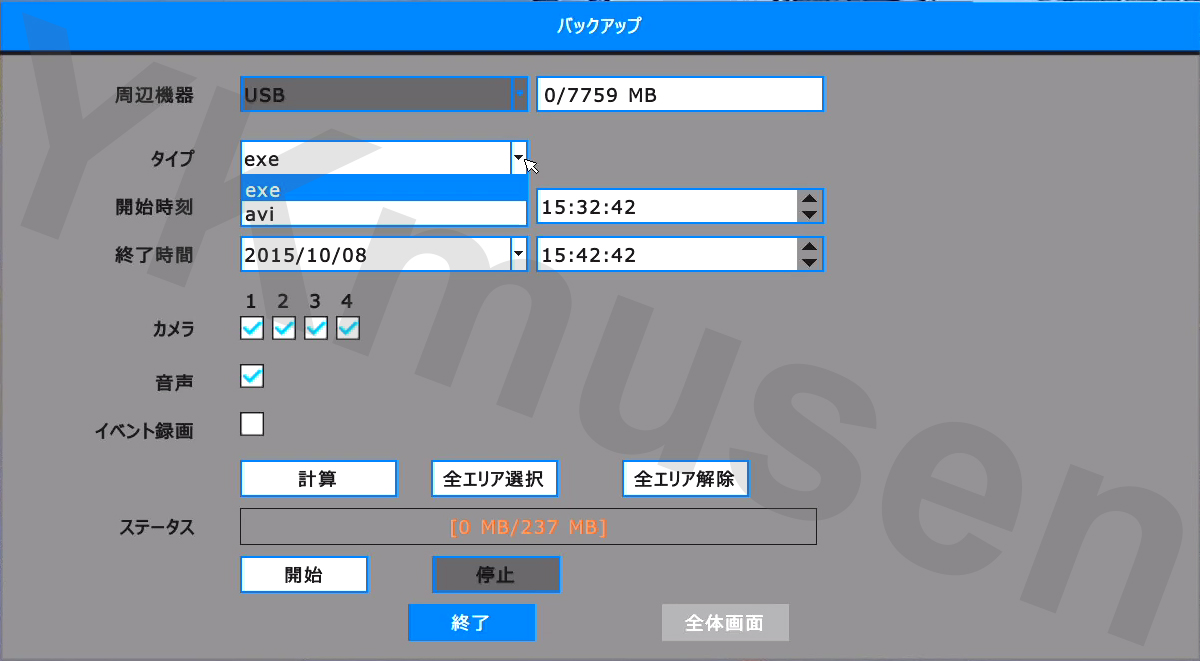Start backup with 開始 button
Viewport: 1200px width, 661px height.
[x=304, y=574]
